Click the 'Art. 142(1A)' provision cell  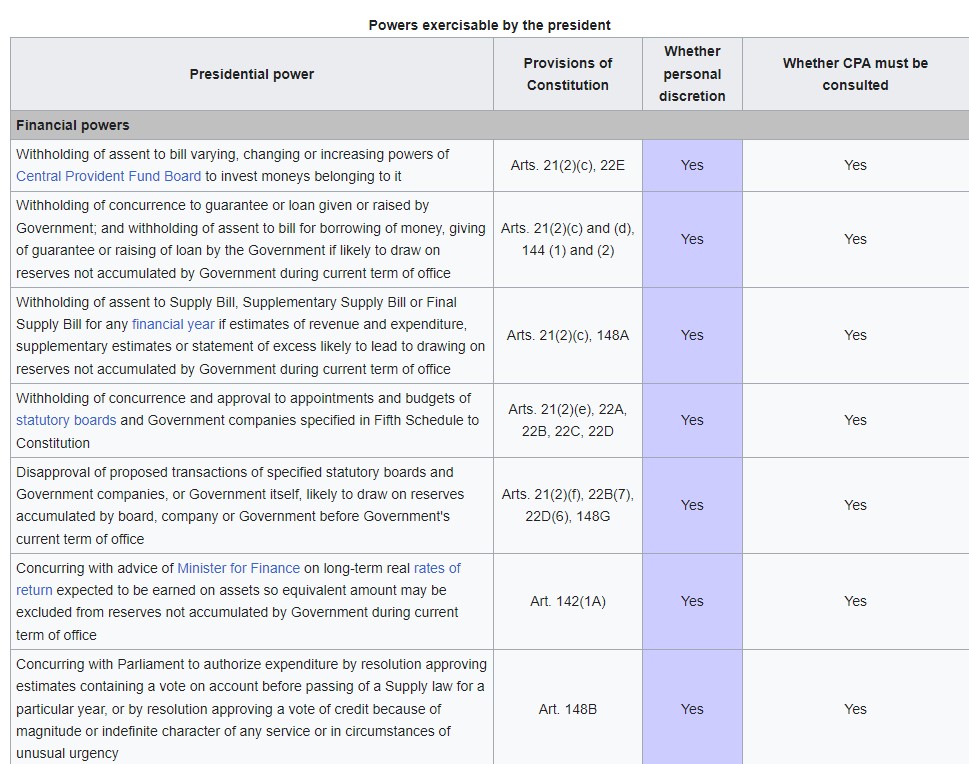click(567, 601)
